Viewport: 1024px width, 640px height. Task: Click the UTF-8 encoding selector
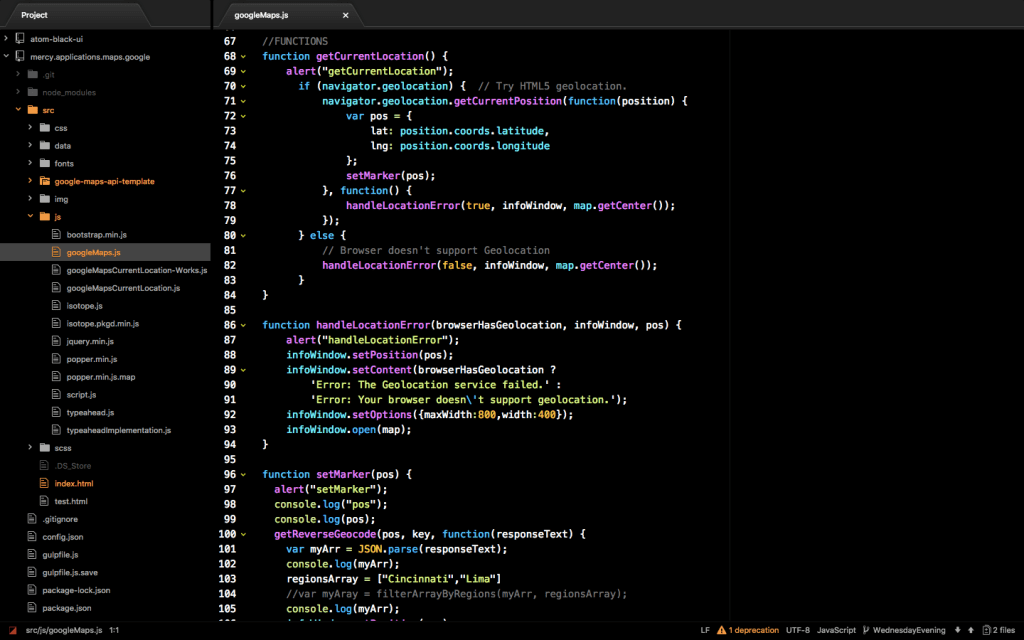[x=798, y=630]
